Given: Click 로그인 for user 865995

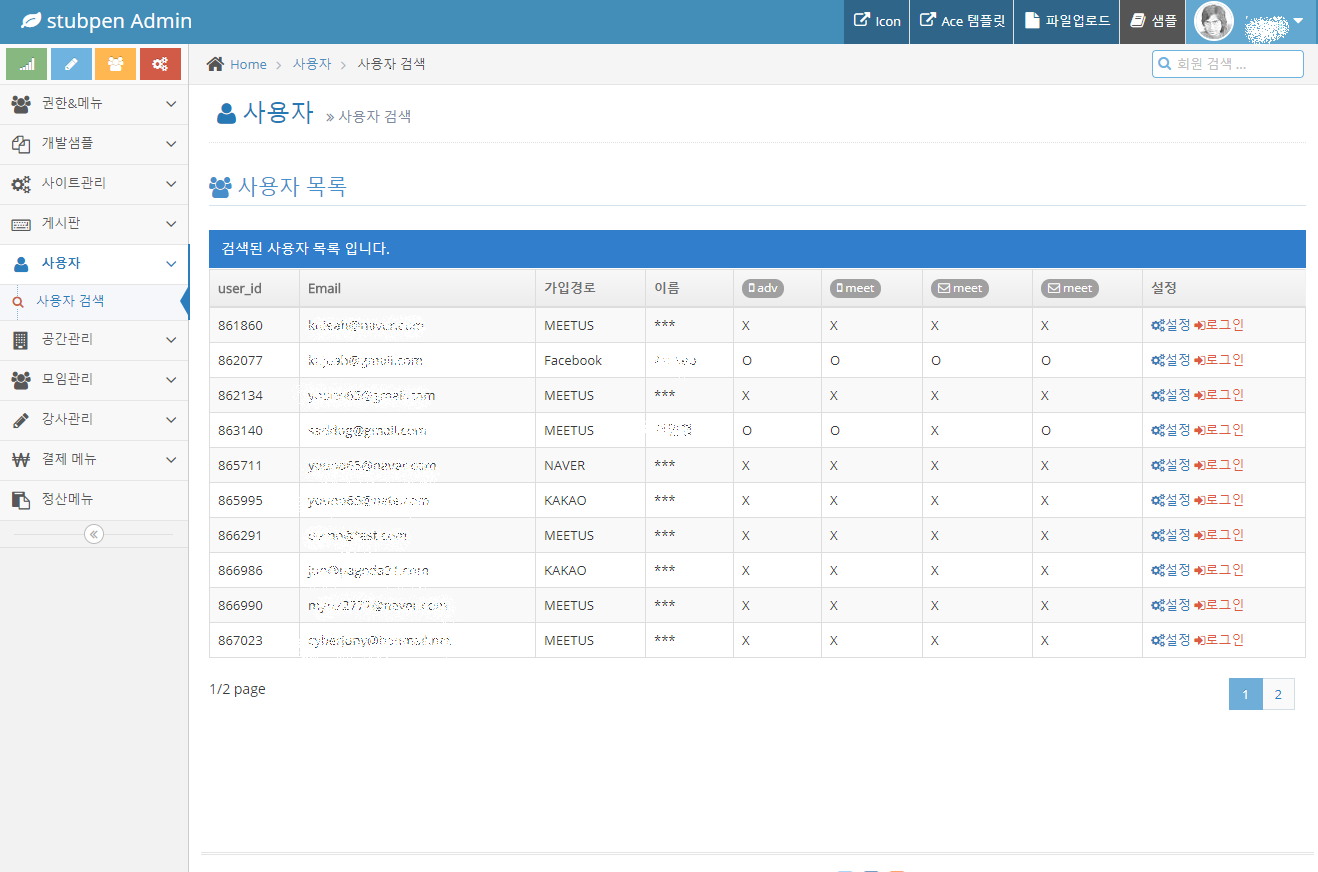Looking at the screenshot, I should 1219,500.
